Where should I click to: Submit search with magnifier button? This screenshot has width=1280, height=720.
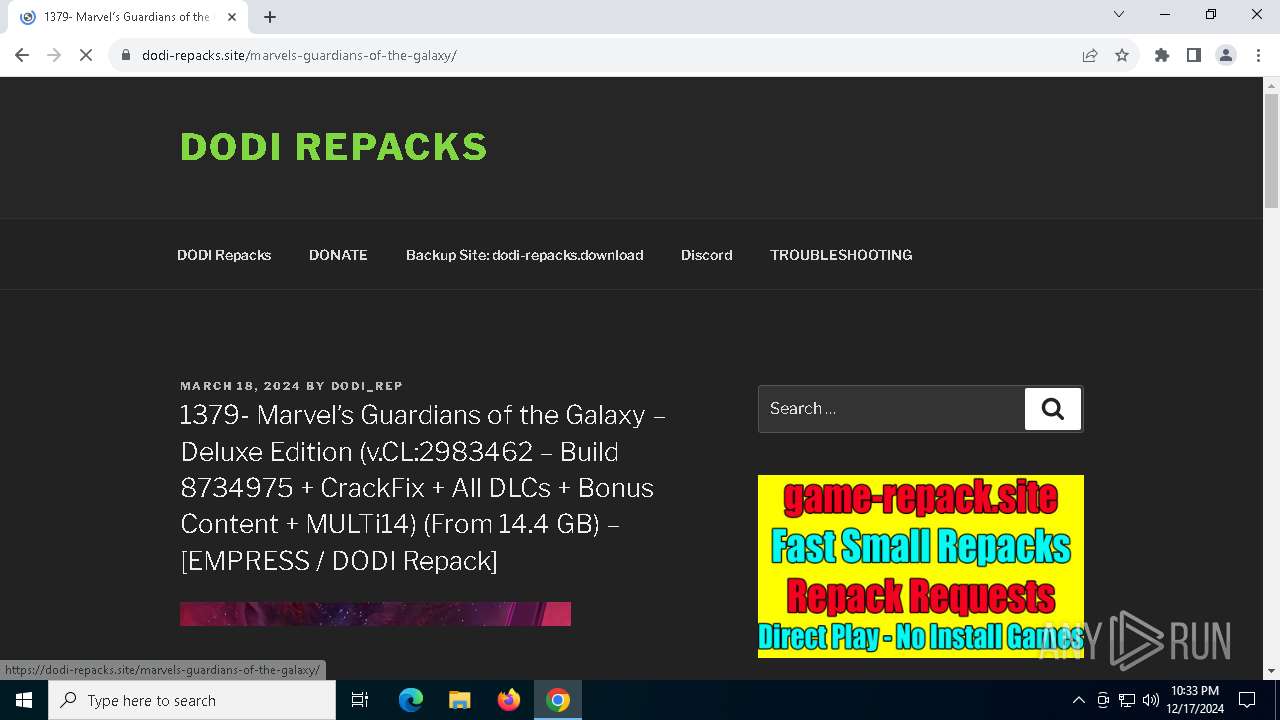[x=1053, y=409]
